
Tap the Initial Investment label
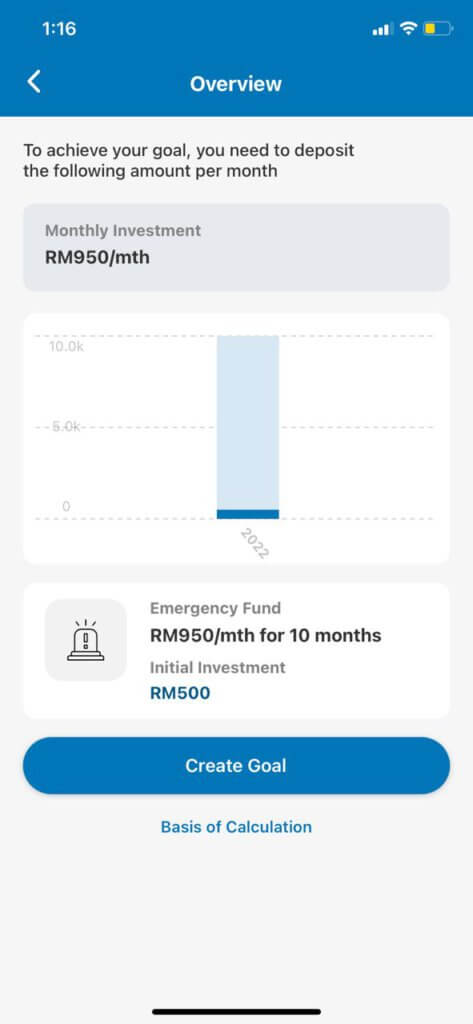[x=218, y=667]
